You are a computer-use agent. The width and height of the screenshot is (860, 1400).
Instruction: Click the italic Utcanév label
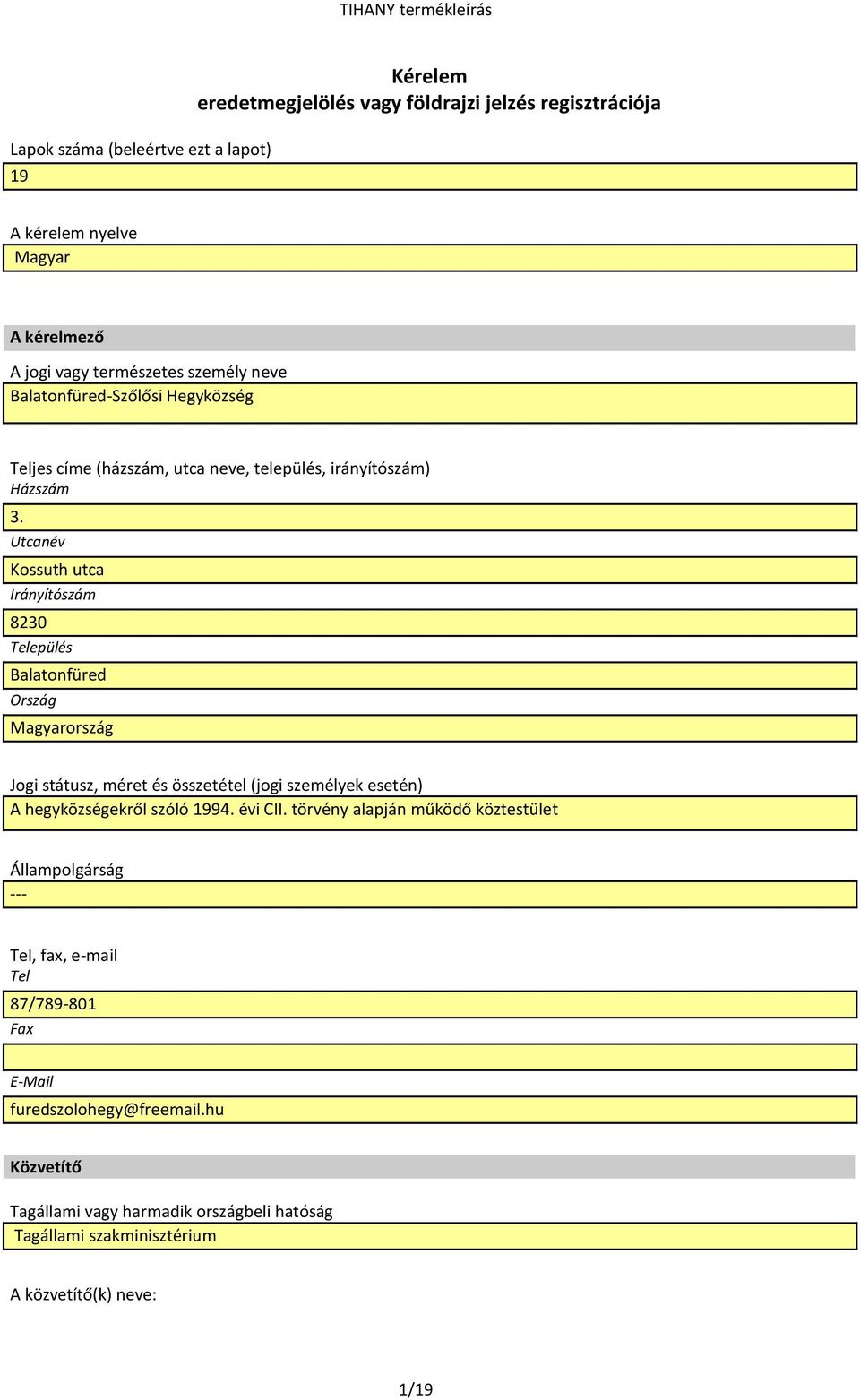coord(38,542)
